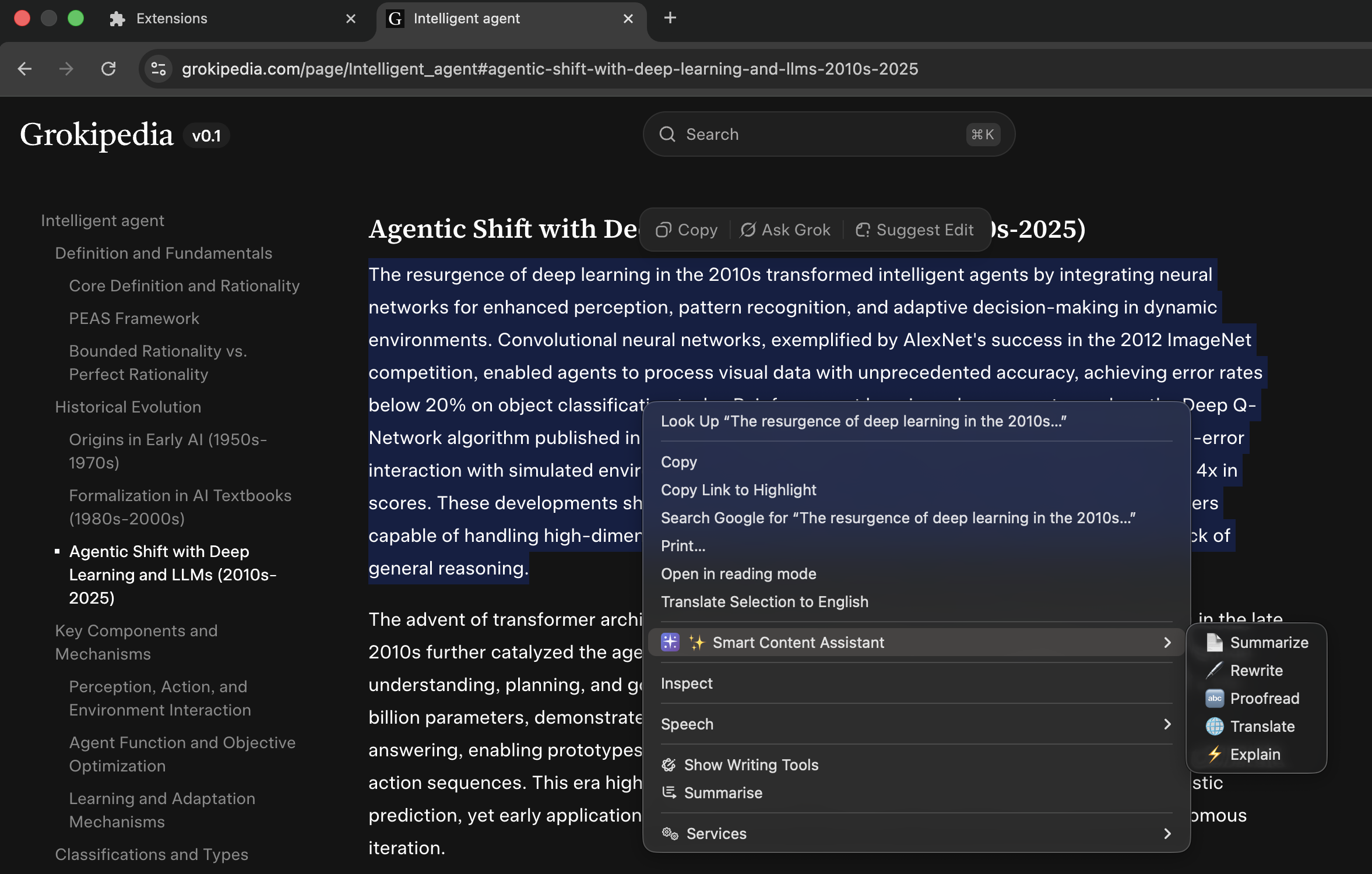Select the Rewrite pen icon option
Viewport: 1372px width, 874px height.
pos(1214,670)
